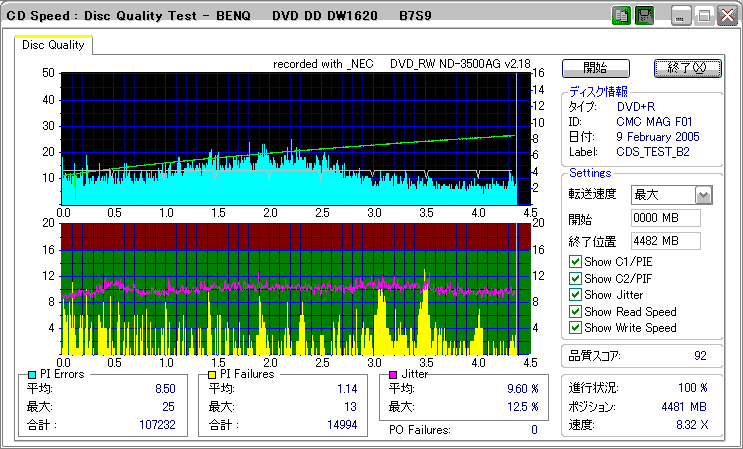743x449 pixels.
Task: Click the 終了(X) exit button
Action: [686, 68]
